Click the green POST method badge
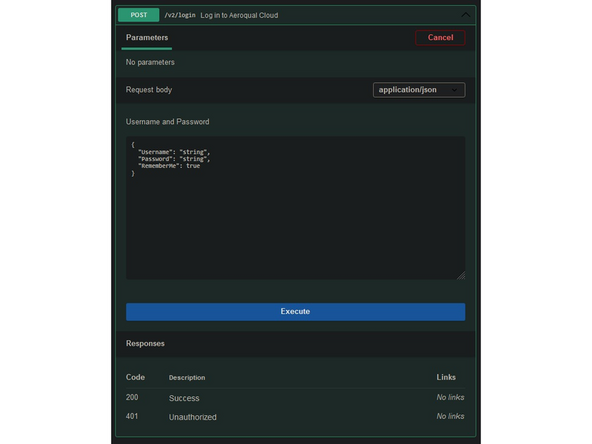 pyautogui.click(x=139, y=15)
